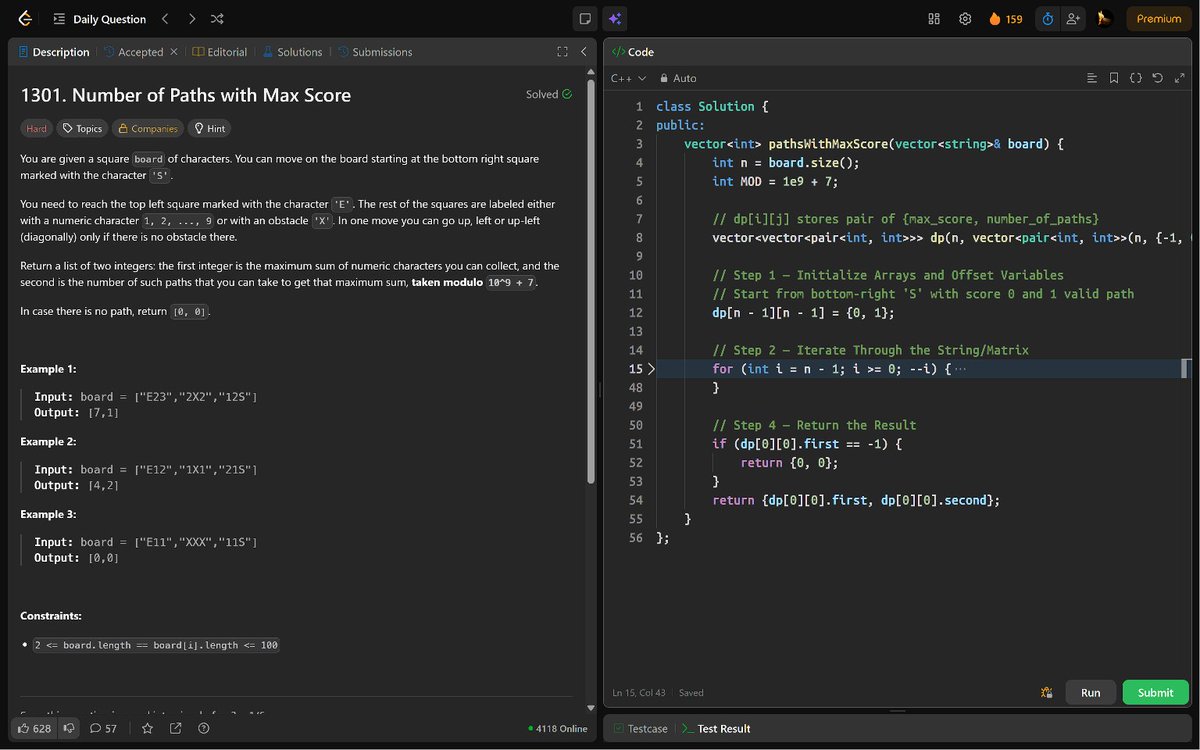The image size is (1200, 750).
Task: Click the Hard difficulty tag
Action: (x=37, y=128)
